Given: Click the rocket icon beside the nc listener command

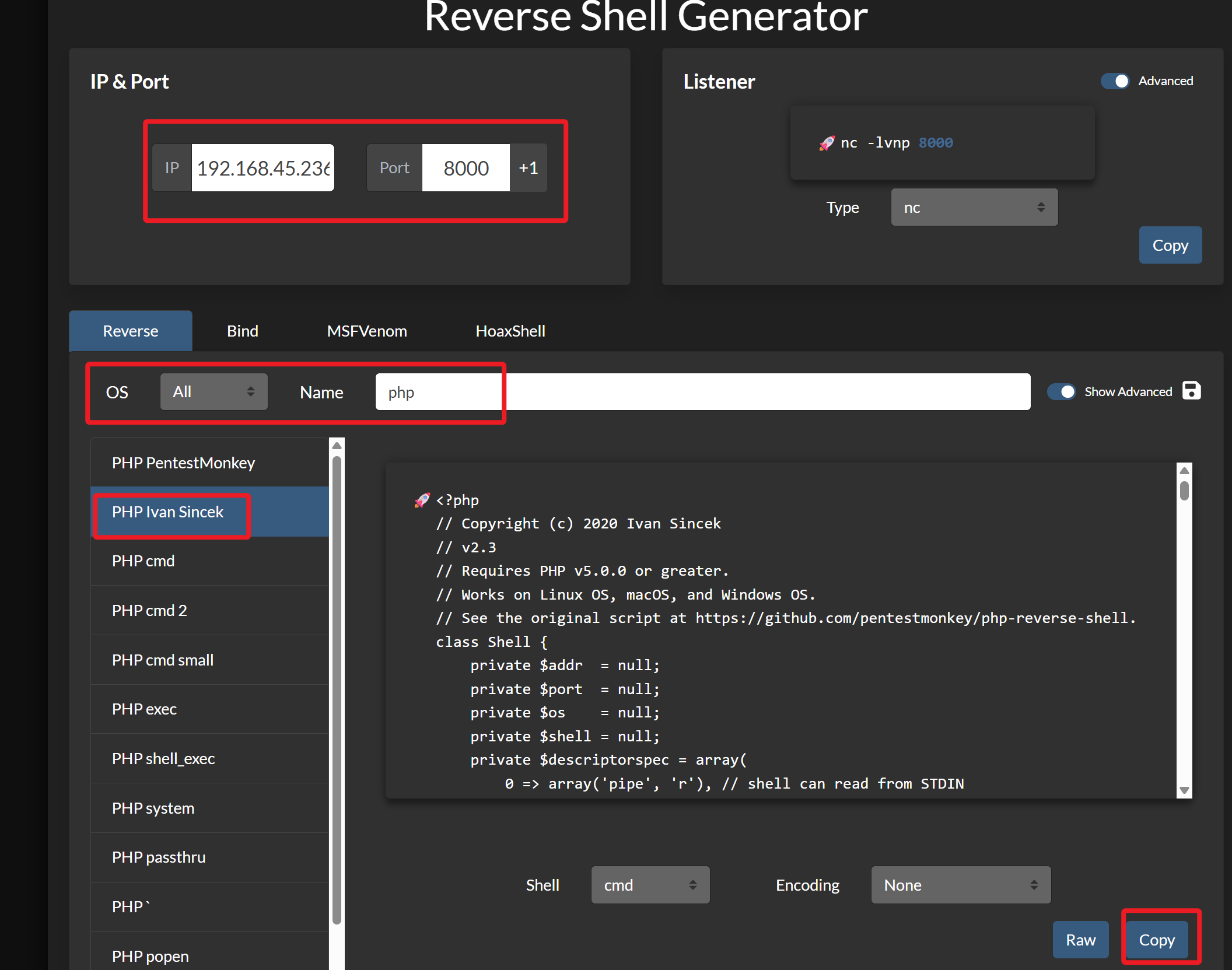Looking at the screenshot, I should [x=827, y=143].
